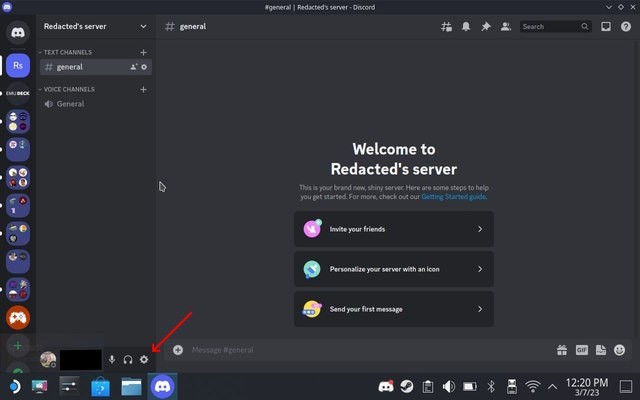Open emoji picker
640x400 pixels.
coord(620,350)
